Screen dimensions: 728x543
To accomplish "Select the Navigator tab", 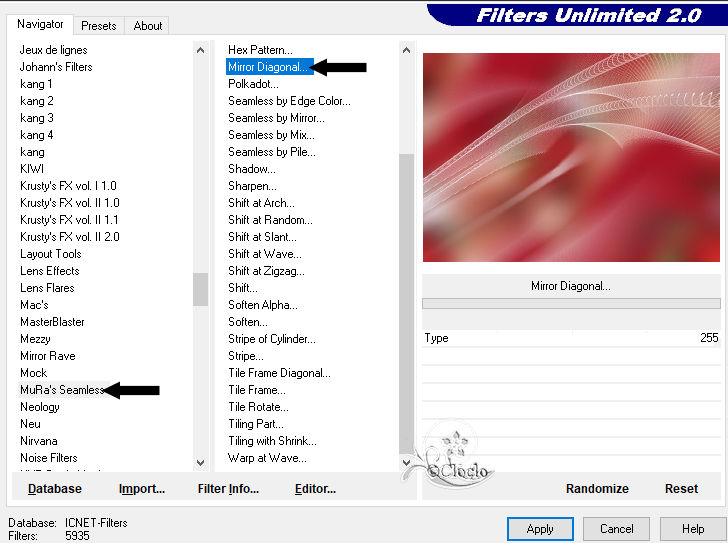I will pyautogui.click(x=40, y=24).
